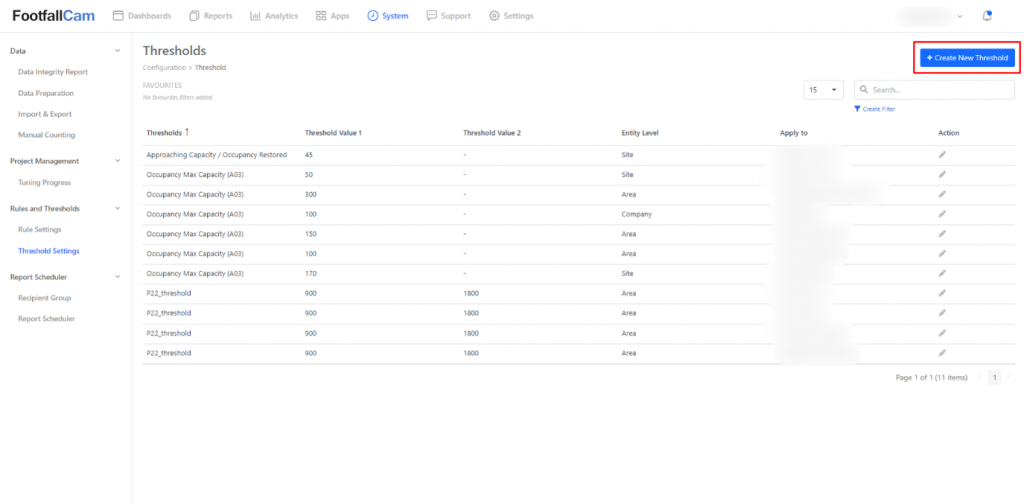The image size is (1024, 504).
Task: Edit the Company-level Occupancy Max Capacity threshold
Action: click(941, 214)
